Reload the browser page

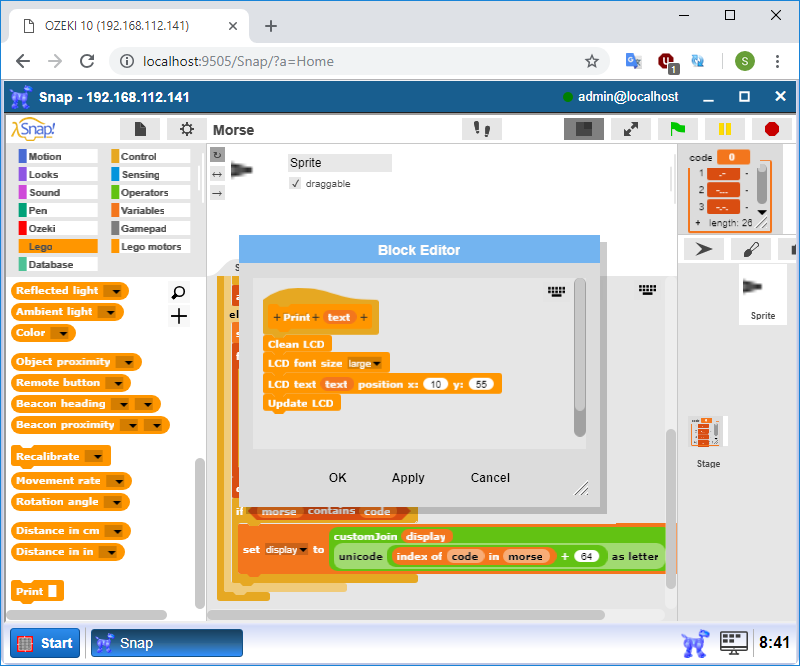[87, 61]
